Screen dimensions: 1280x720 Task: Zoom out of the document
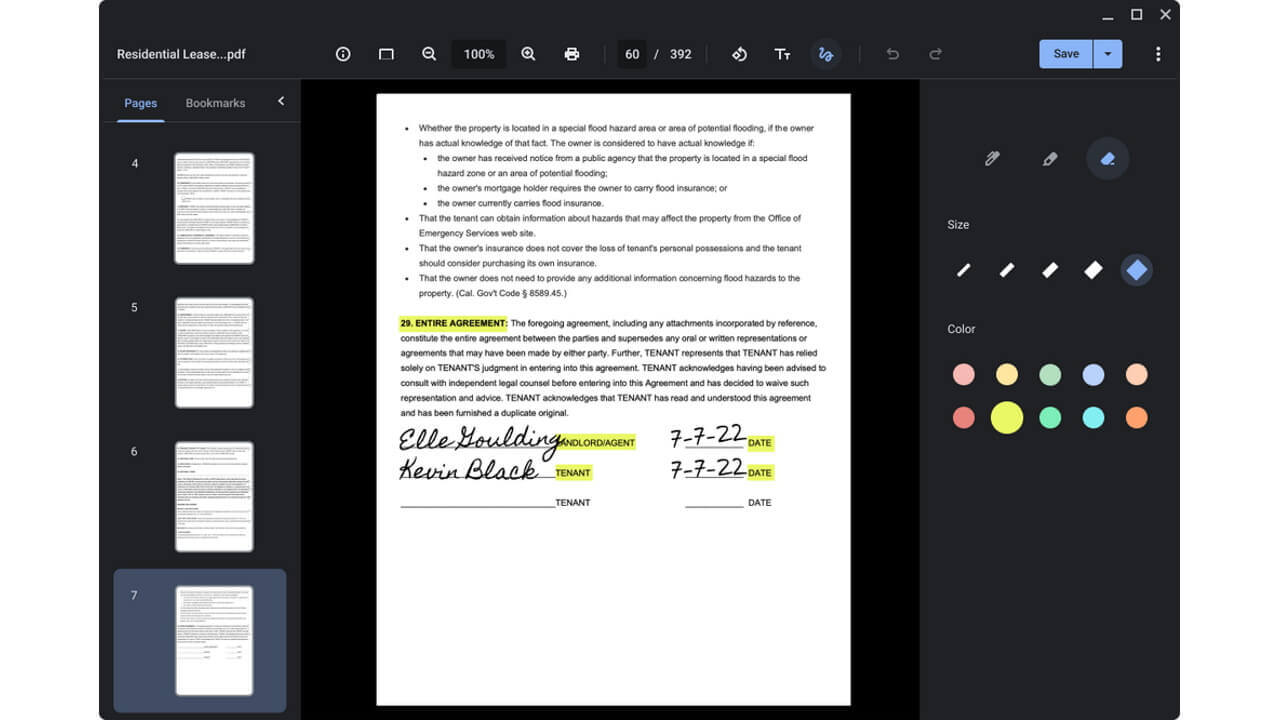[428, 54]
